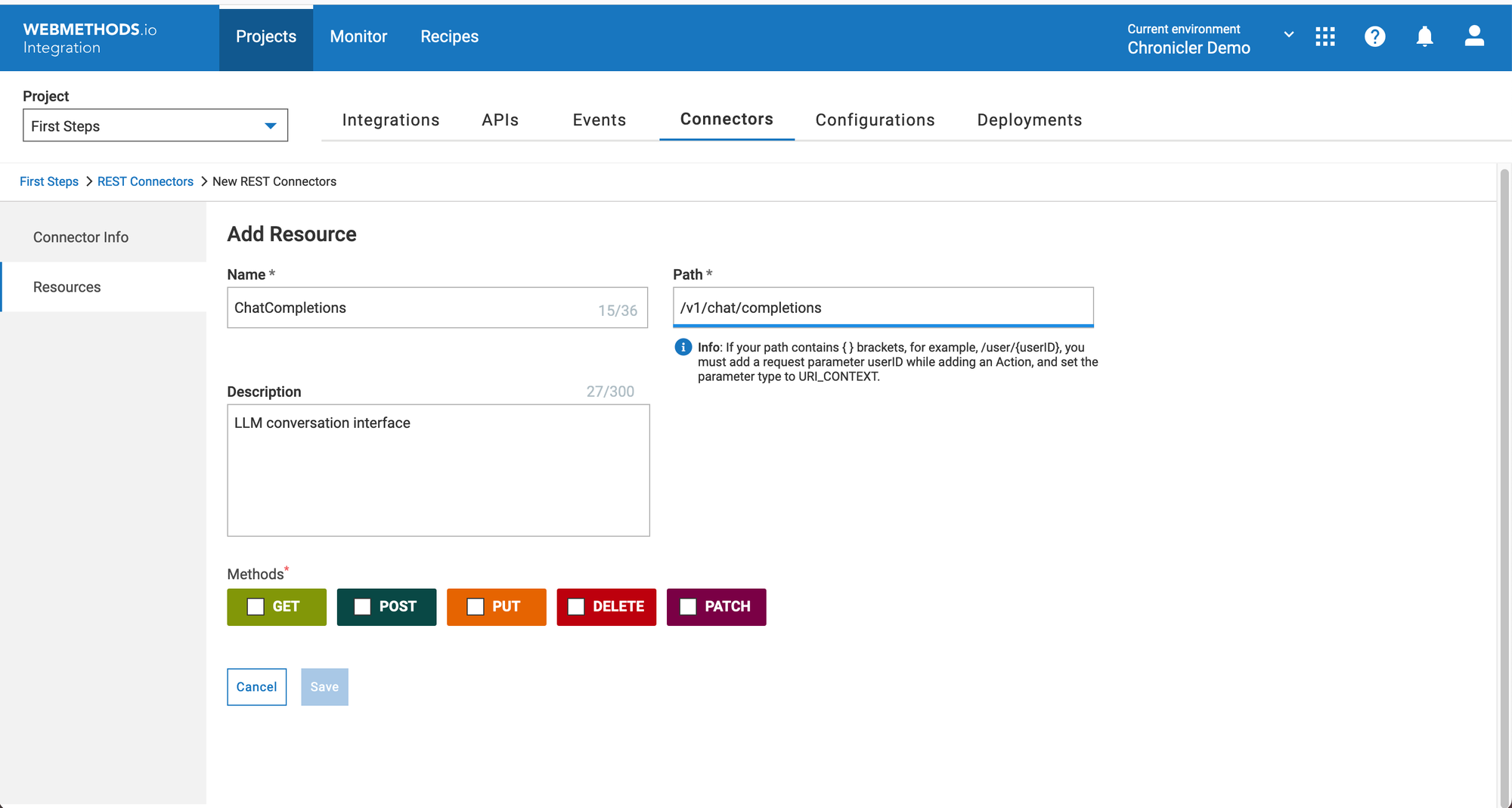Image resolution: width=1512 pixels, height=808 pixels.
Task: Click the webMethods.io Integration logo
Action: (x=89, y=38)
